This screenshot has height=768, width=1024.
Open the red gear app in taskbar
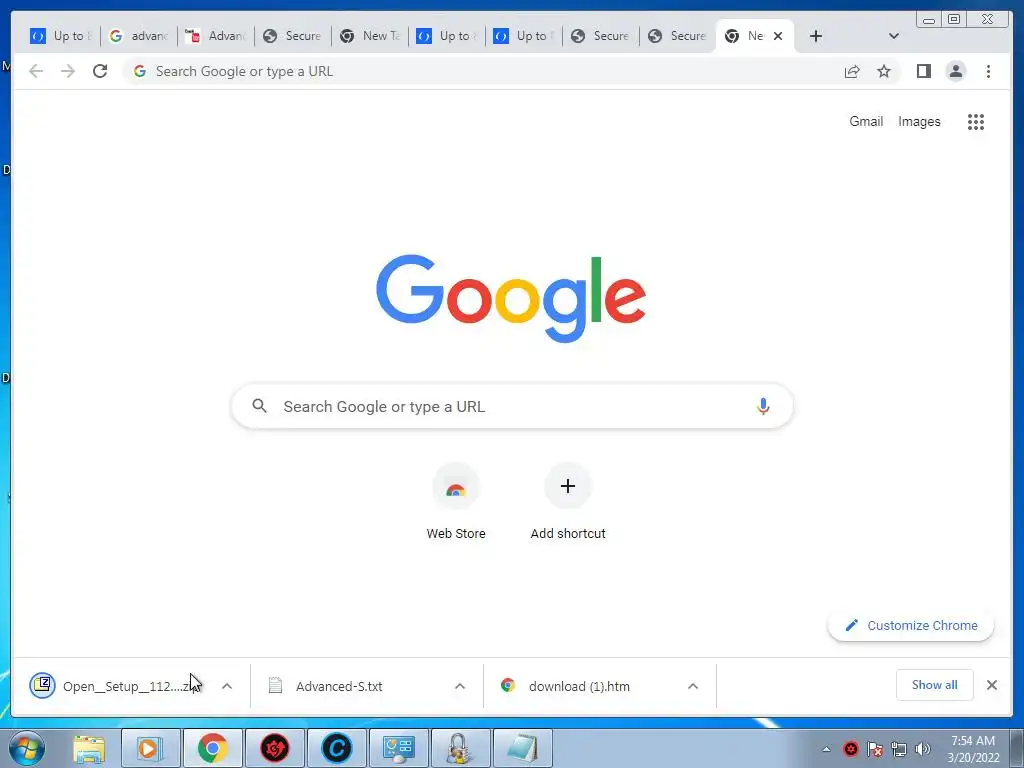coord(275,748)
